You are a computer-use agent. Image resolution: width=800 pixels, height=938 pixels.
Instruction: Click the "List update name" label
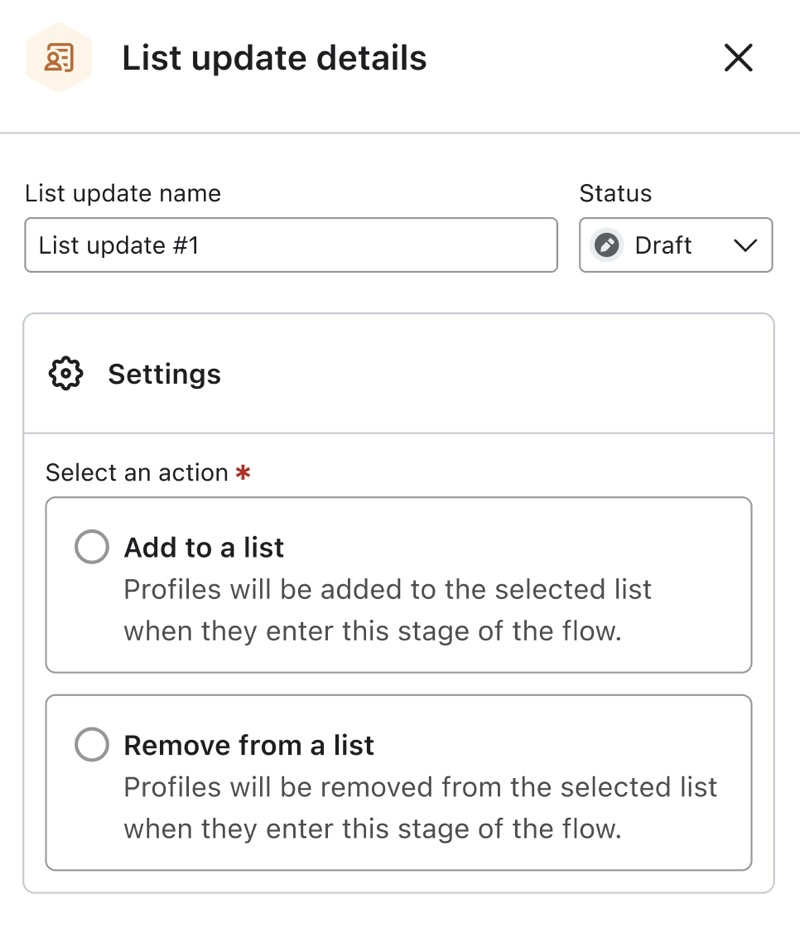point(123,193)
